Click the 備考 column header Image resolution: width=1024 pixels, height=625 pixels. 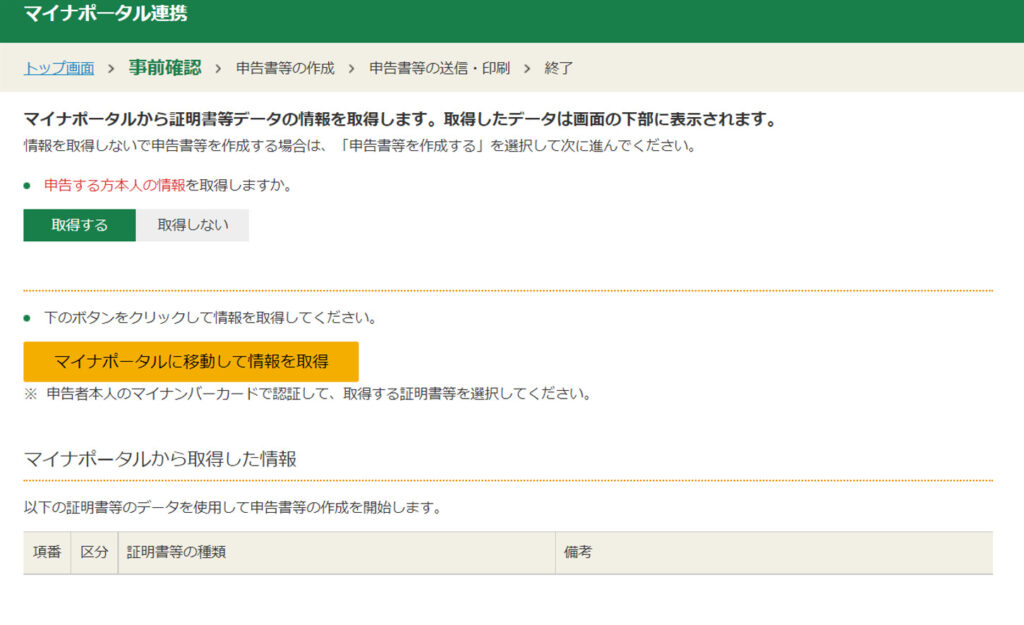(774, 553)
